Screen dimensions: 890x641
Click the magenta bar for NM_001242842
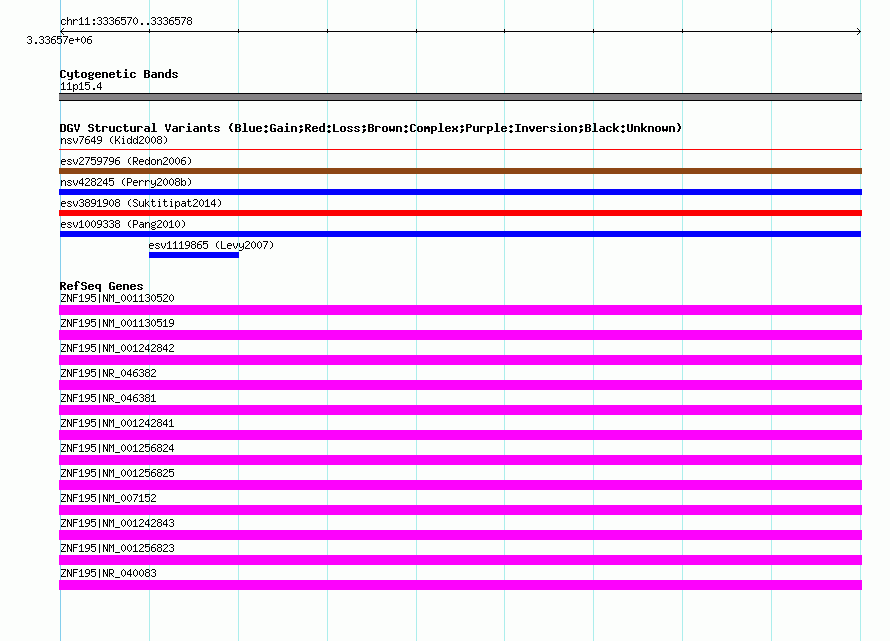tap(460, 360)
